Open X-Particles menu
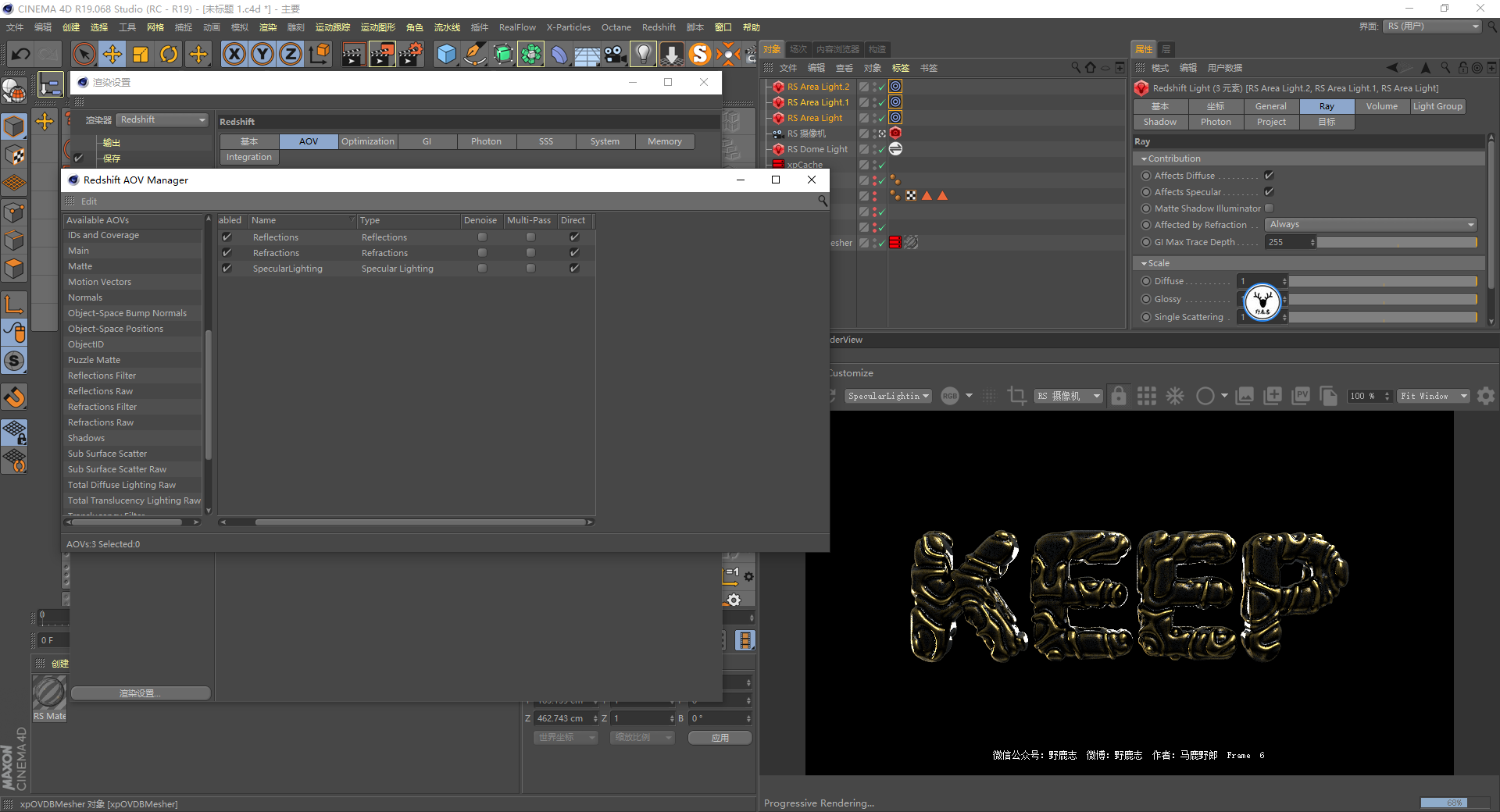 (568, 27)
